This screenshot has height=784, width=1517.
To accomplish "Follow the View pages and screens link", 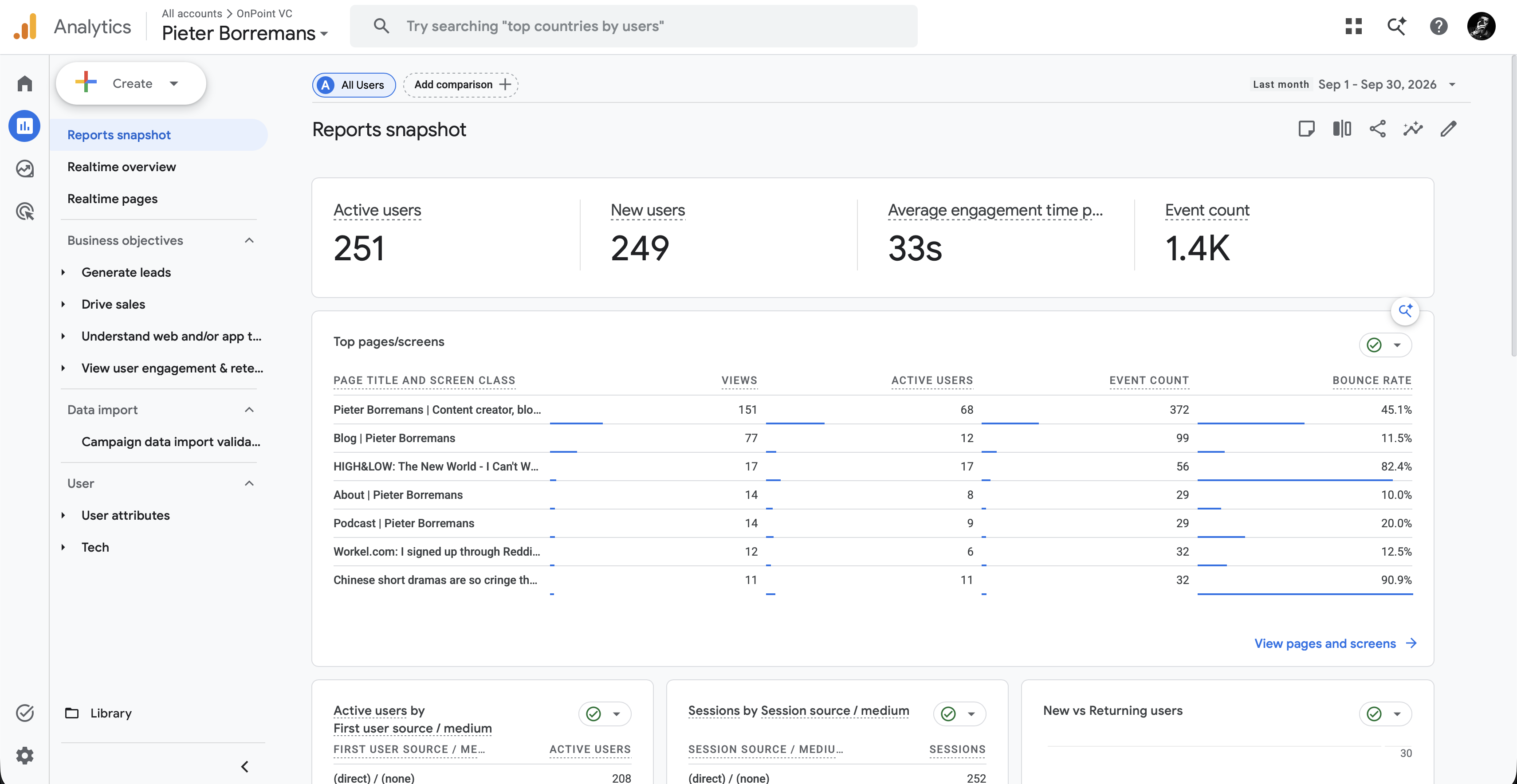I will pos(1335,643).
